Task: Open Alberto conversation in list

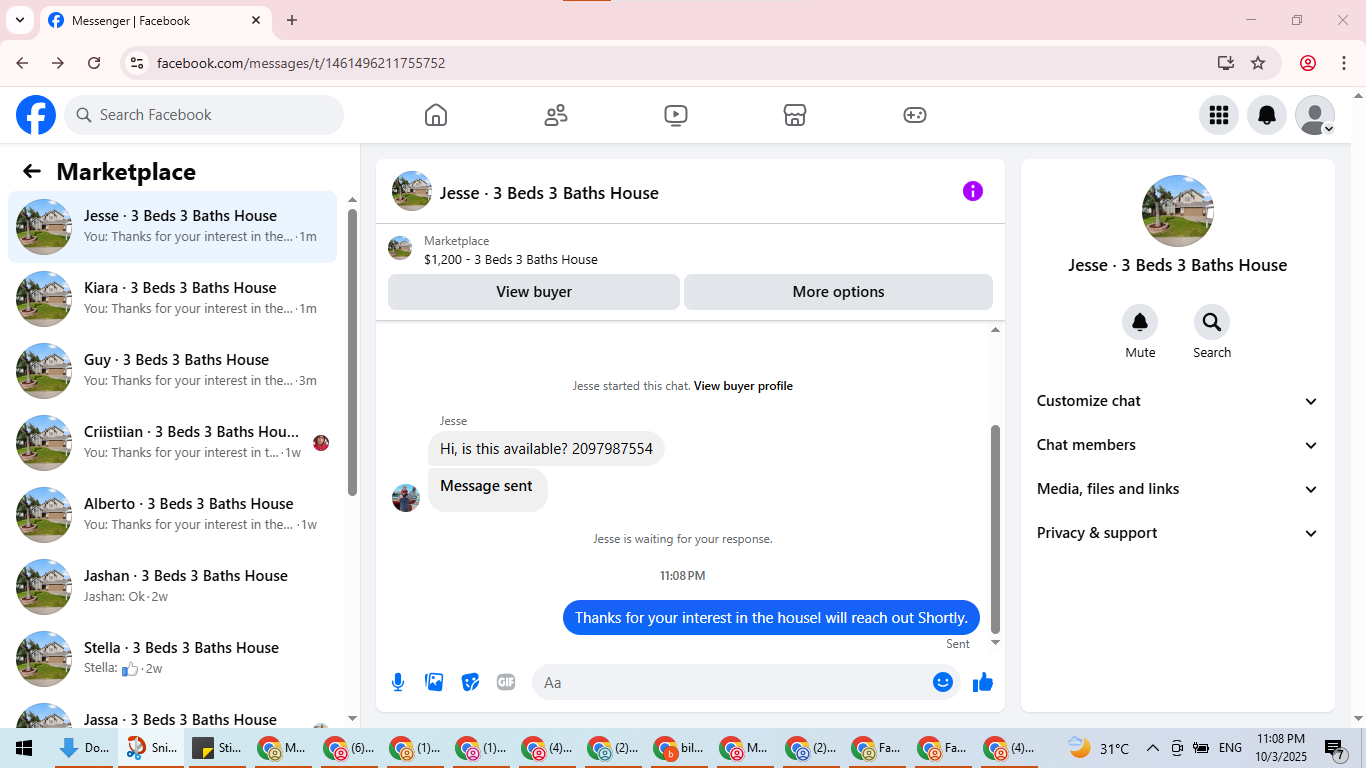Action: [x=173, y=515]
